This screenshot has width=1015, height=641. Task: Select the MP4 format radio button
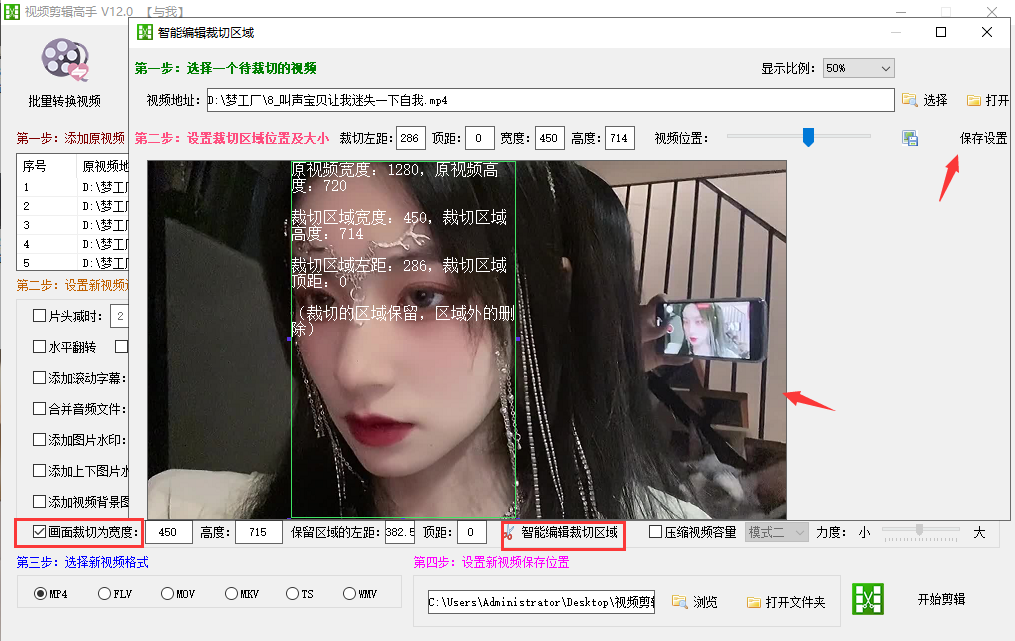tap(40, 594)
